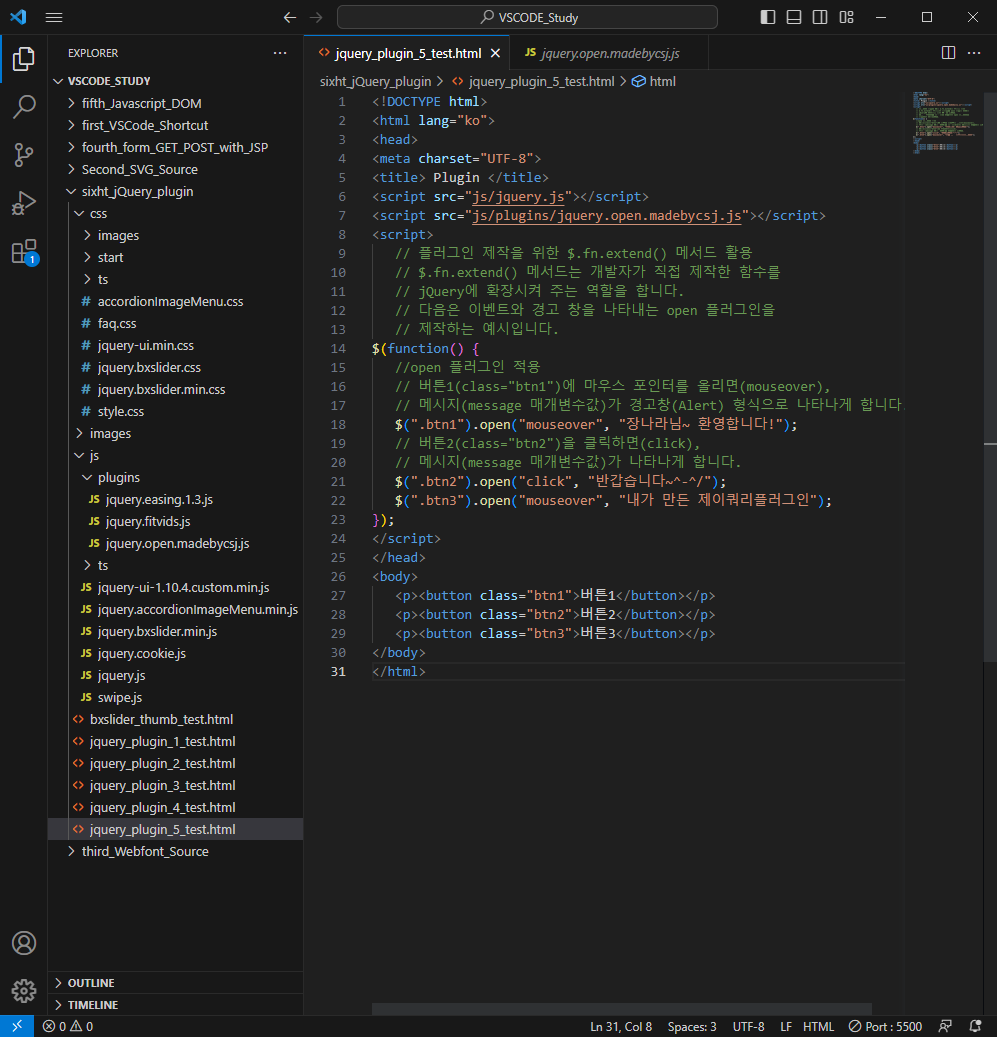Click line number 14 in gutter
This screenshot has height=1037, width=997.
(x=338, y=349)
